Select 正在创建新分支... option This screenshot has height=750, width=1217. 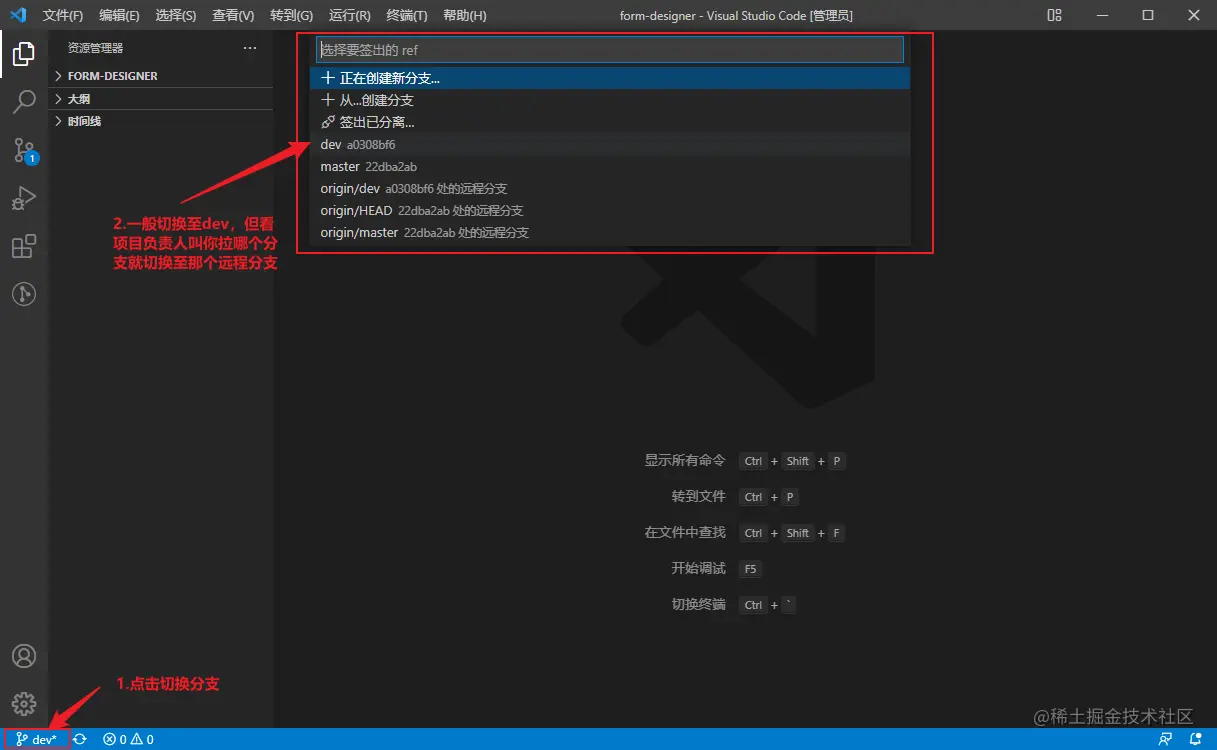pyautogui.click(x=610, y=78)
